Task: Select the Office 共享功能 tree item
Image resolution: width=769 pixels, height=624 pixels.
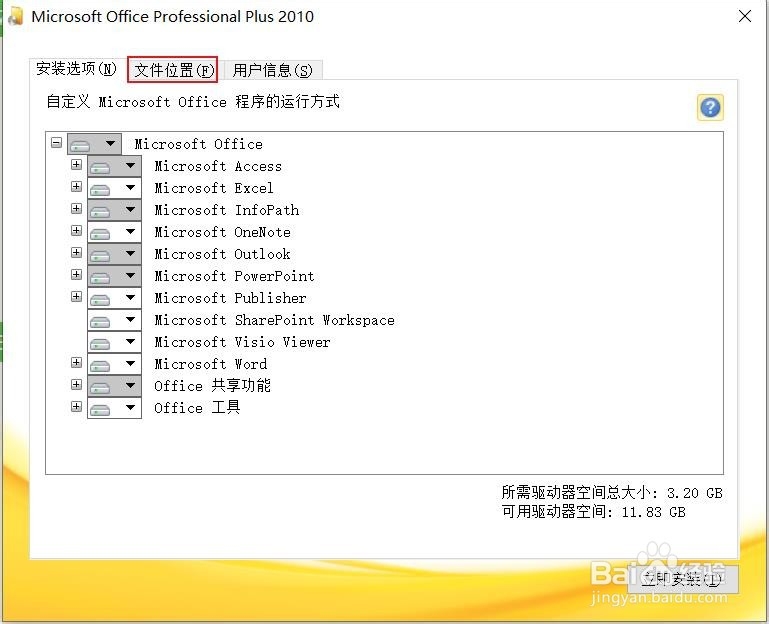Action: [x=212, y=386]
